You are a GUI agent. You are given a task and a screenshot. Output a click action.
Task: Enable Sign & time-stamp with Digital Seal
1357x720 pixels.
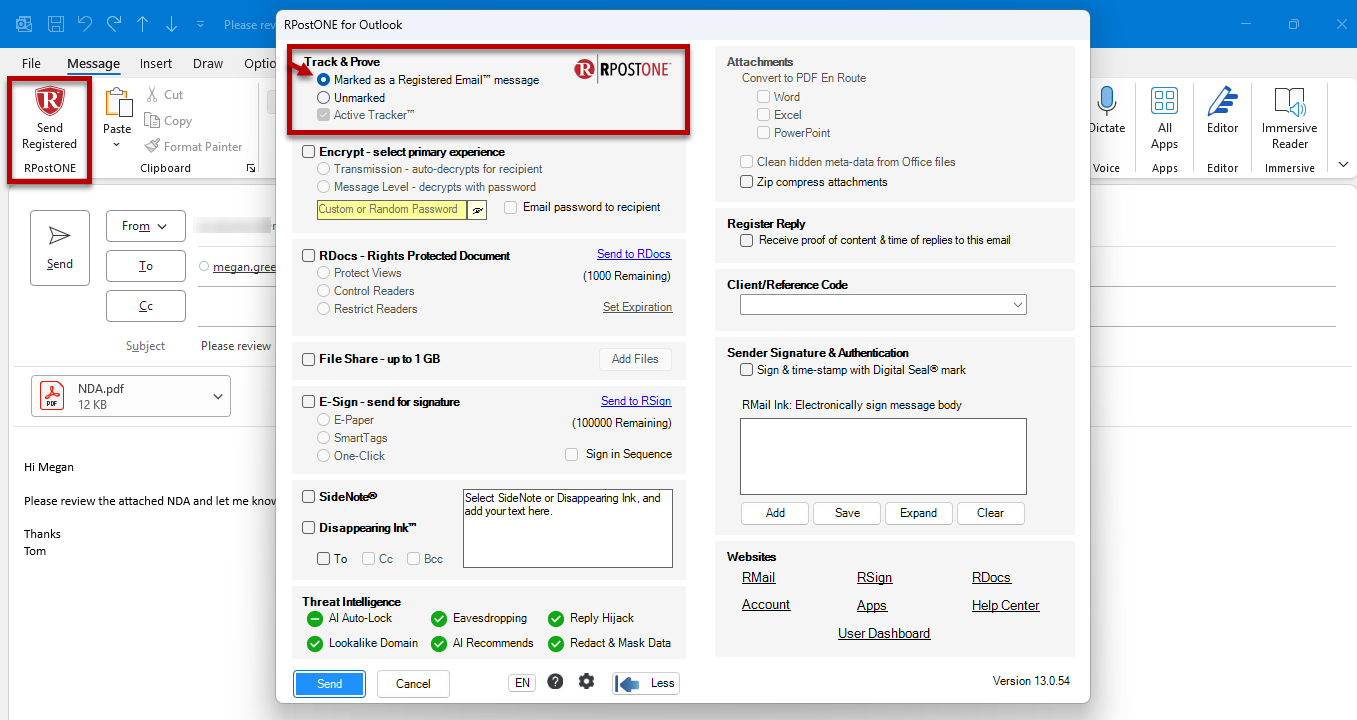pyautogui.click(x=747, y=370)
